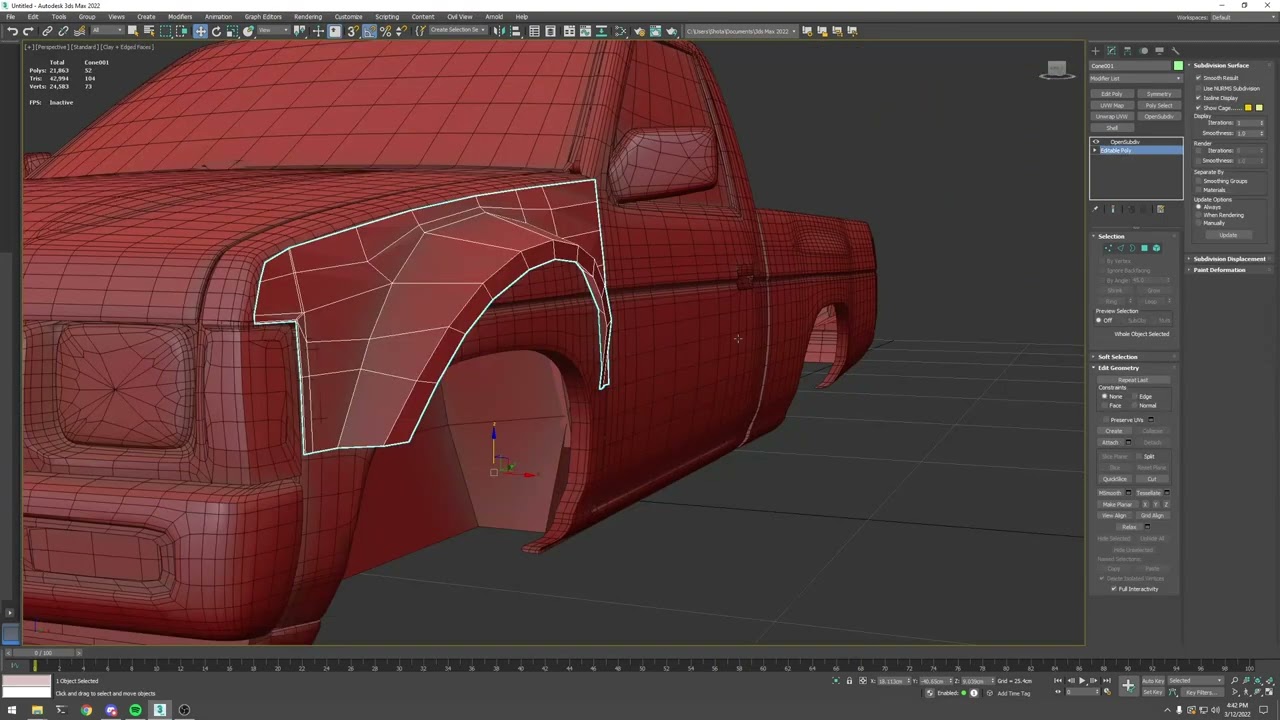Viewport: 1280px width, 720px height.
Task: Select Element sub-object level icon
Action: (1156, 248)
